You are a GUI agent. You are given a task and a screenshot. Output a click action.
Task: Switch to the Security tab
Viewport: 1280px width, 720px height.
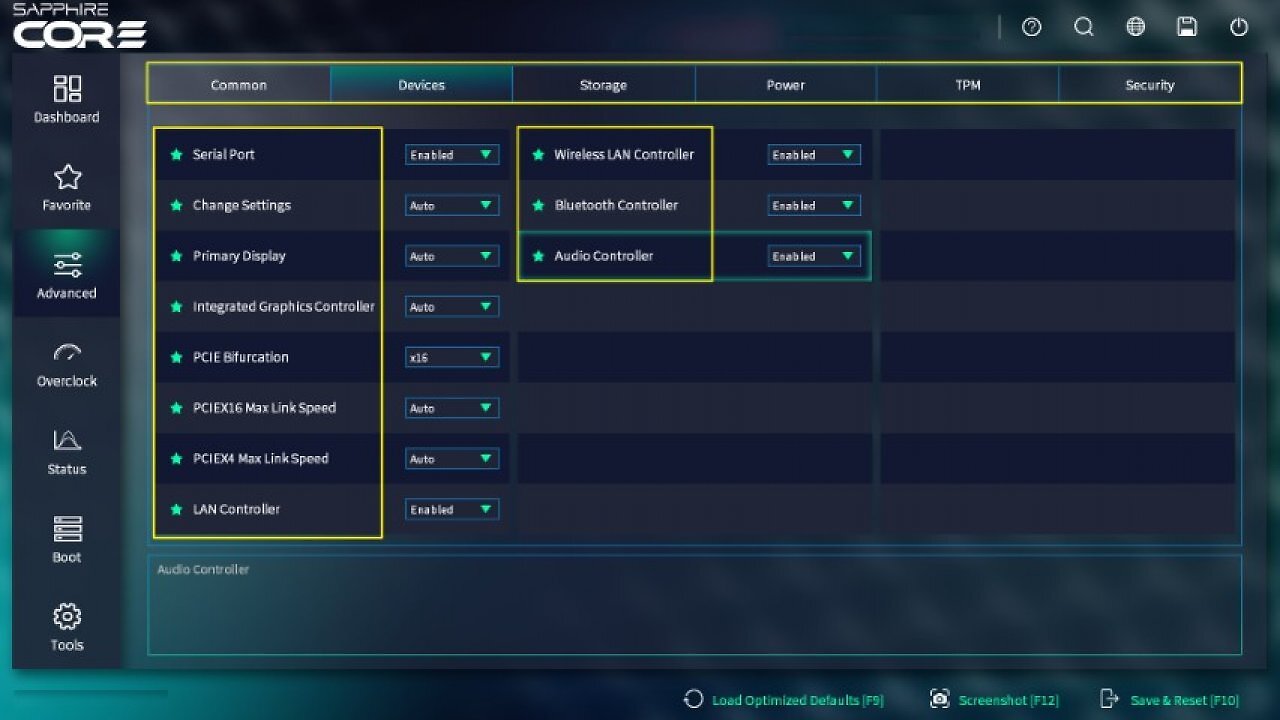click(x=1149, y=84)
